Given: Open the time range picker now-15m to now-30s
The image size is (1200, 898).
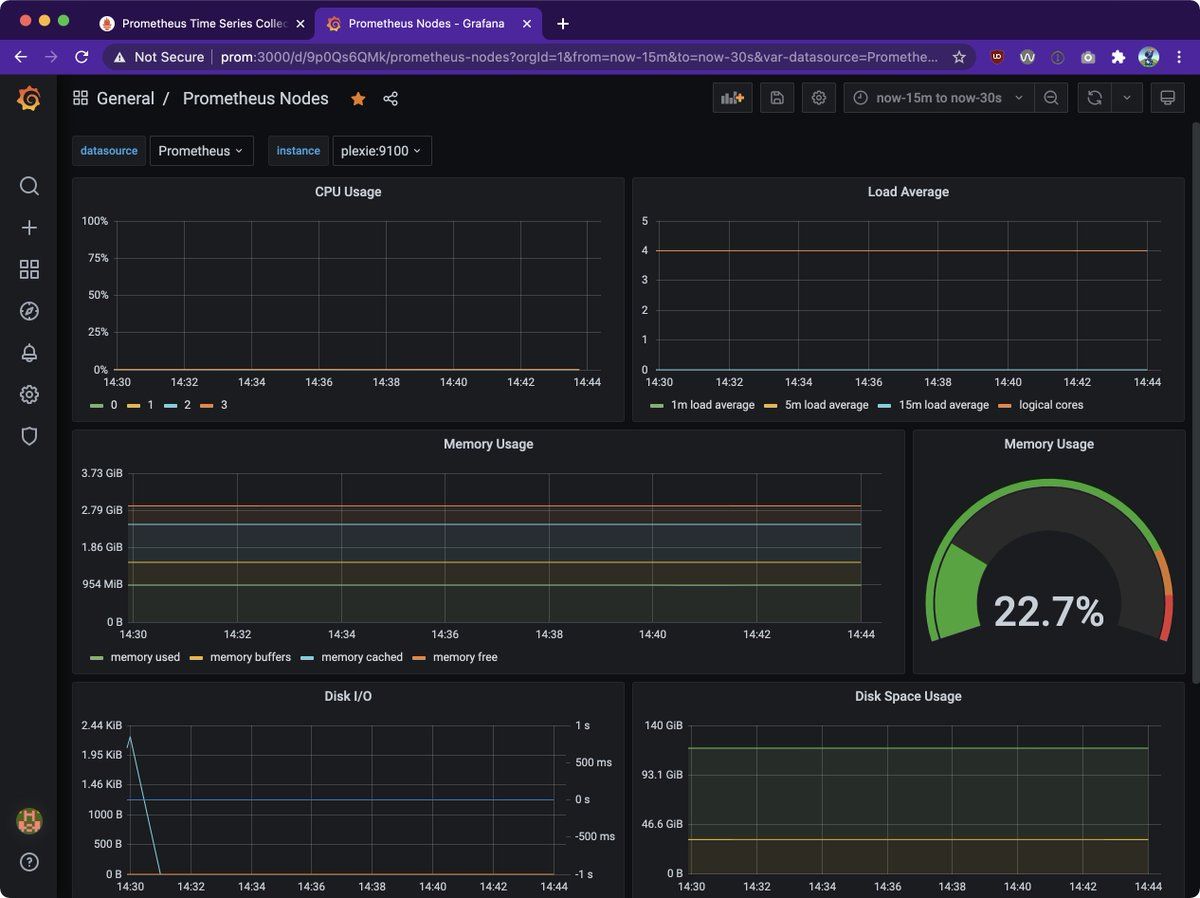Looking at the screenshot, I should 939,98.
